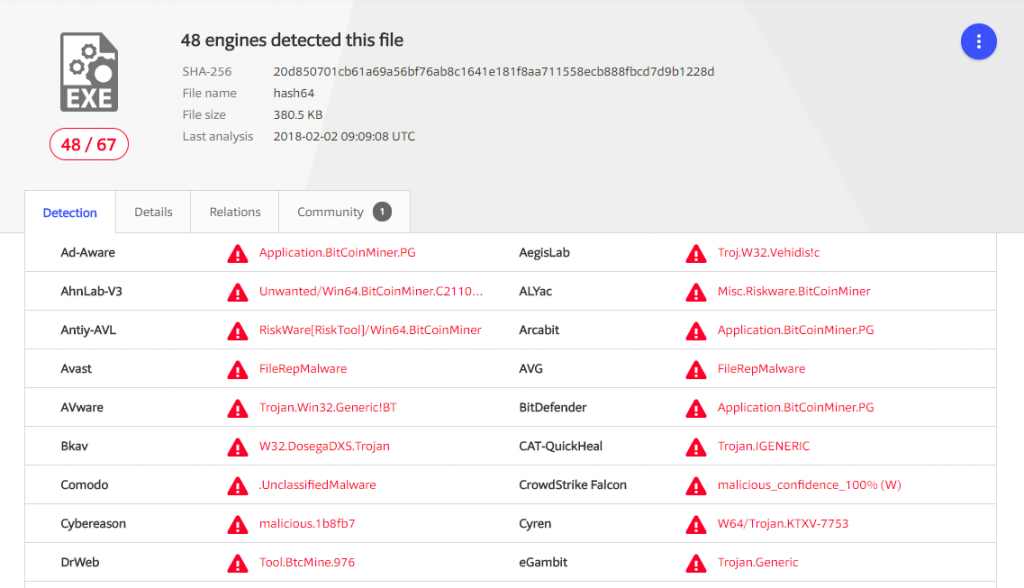1024x588 pixels.
Task: Click the warning triangle next to Cyberreason
Action: pyautogui.click(x=237, y=524)
